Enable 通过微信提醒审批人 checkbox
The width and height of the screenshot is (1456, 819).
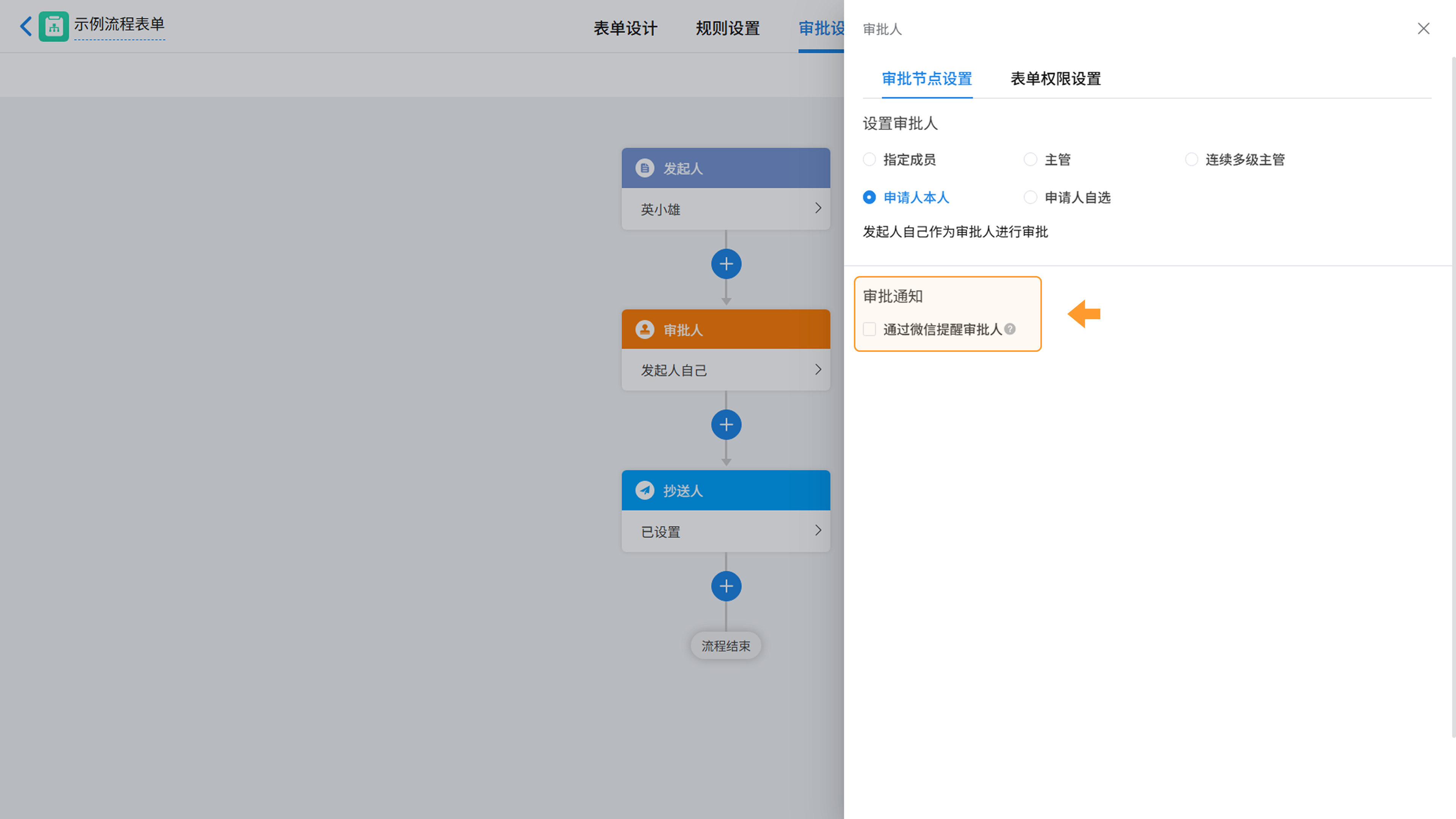coord(869,329)
